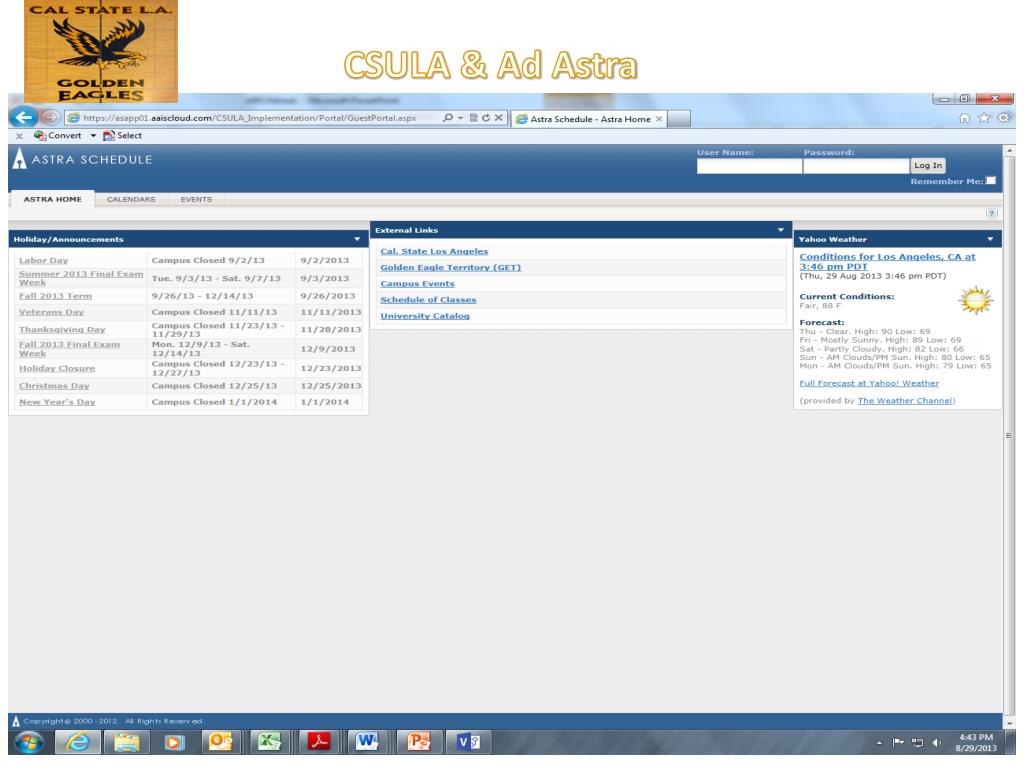The height and width of the screenshot is (768, 1024).
Task: Open Excel taskbar icon
Action: (x=268, y=743)
